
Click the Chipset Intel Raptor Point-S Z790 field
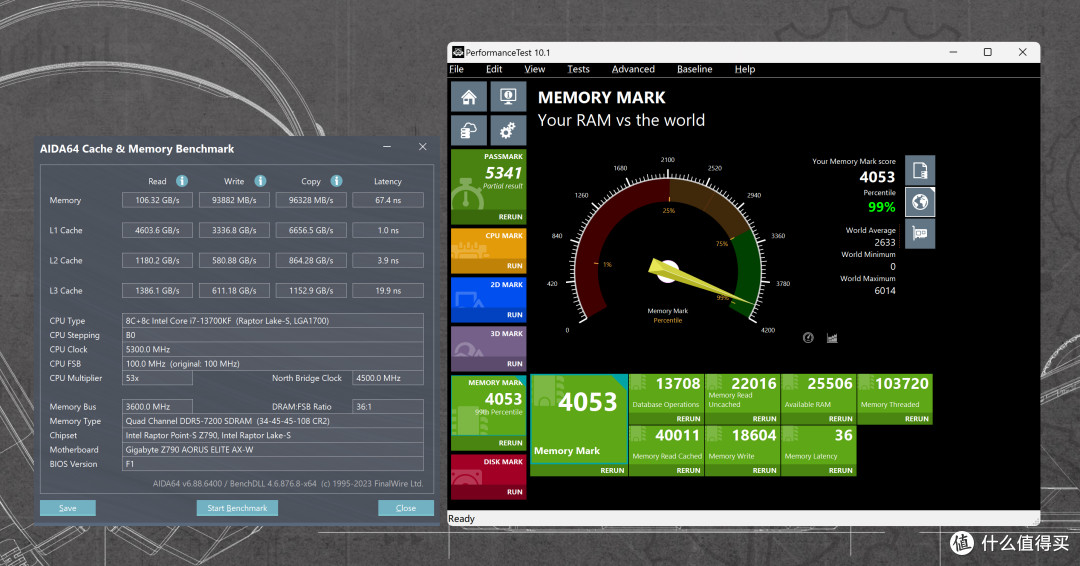[273, 435]
